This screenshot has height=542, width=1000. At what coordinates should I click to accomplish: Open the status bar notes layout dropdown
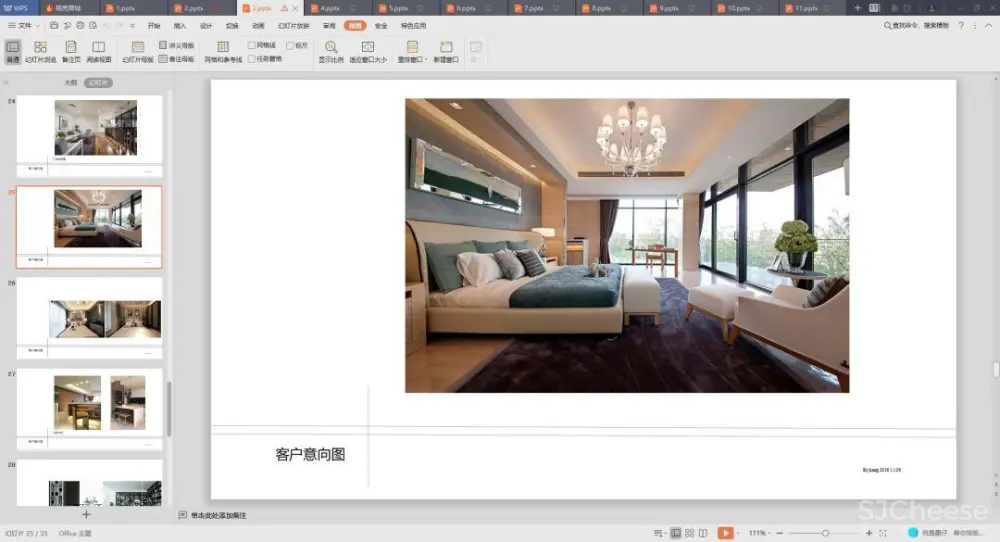[x=659, y=533]
